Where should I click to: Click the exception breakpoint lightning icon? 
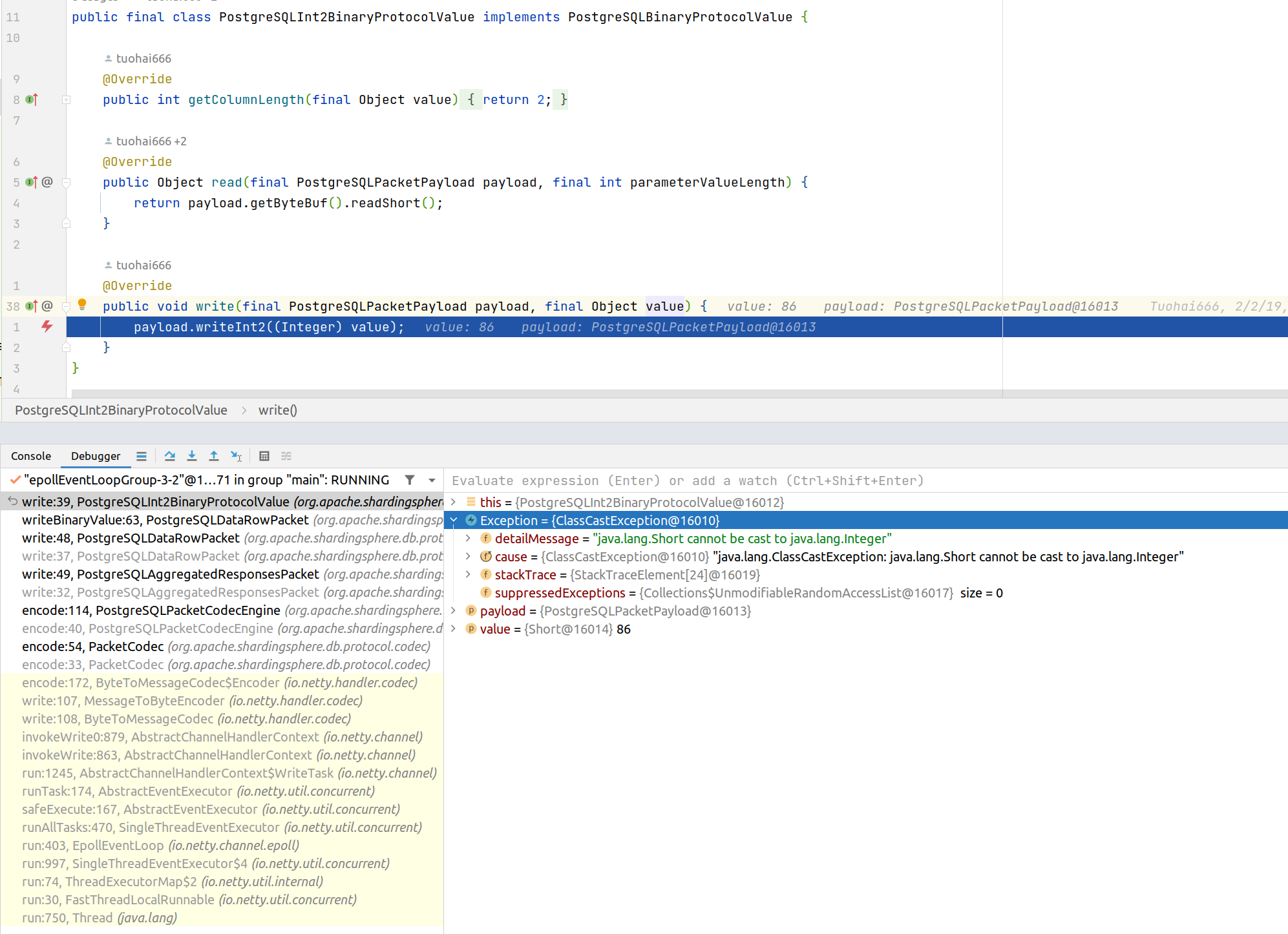point(47,326)
